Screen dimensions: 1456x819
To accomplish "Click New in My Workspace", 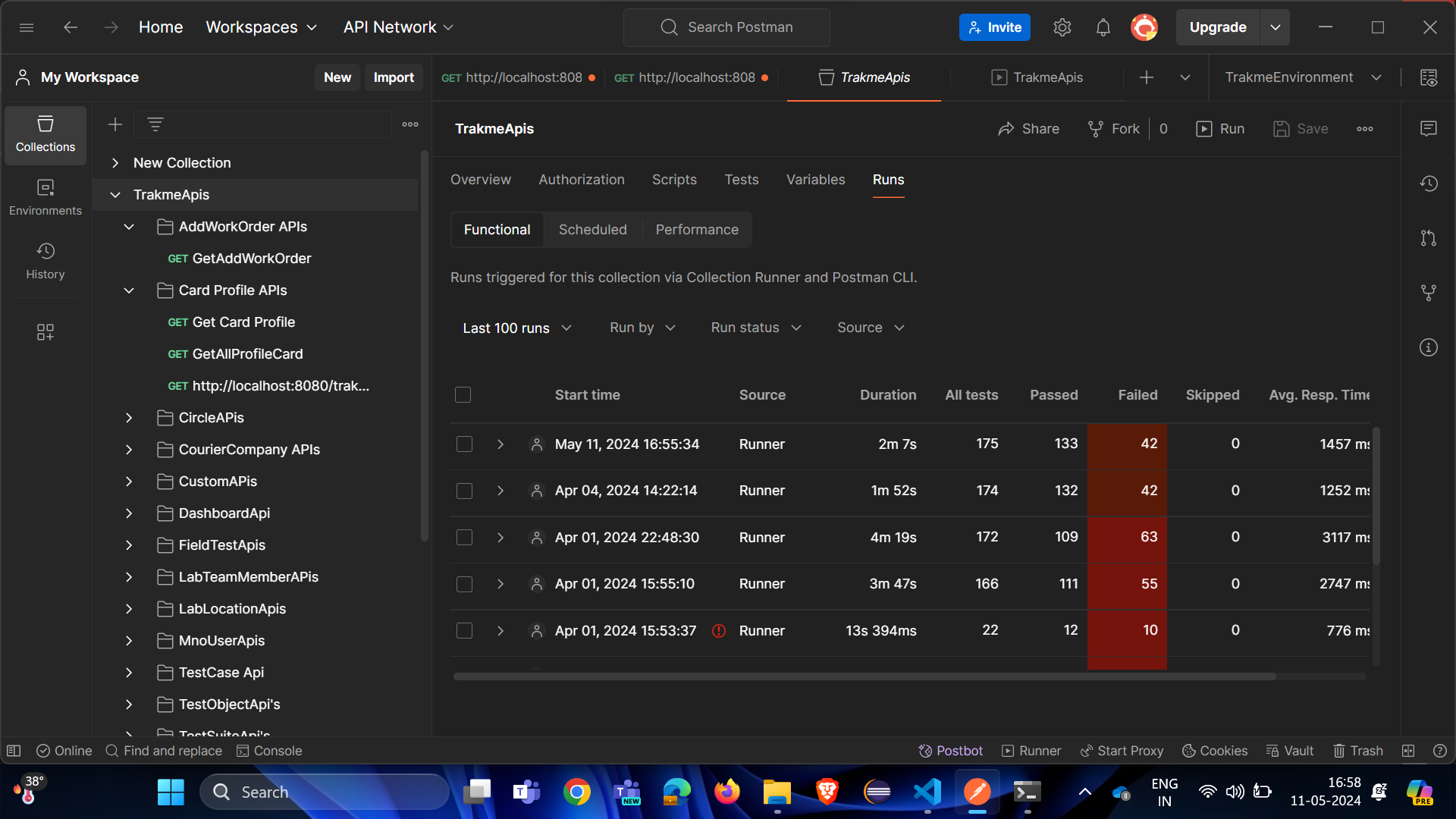I will (337, 77).
